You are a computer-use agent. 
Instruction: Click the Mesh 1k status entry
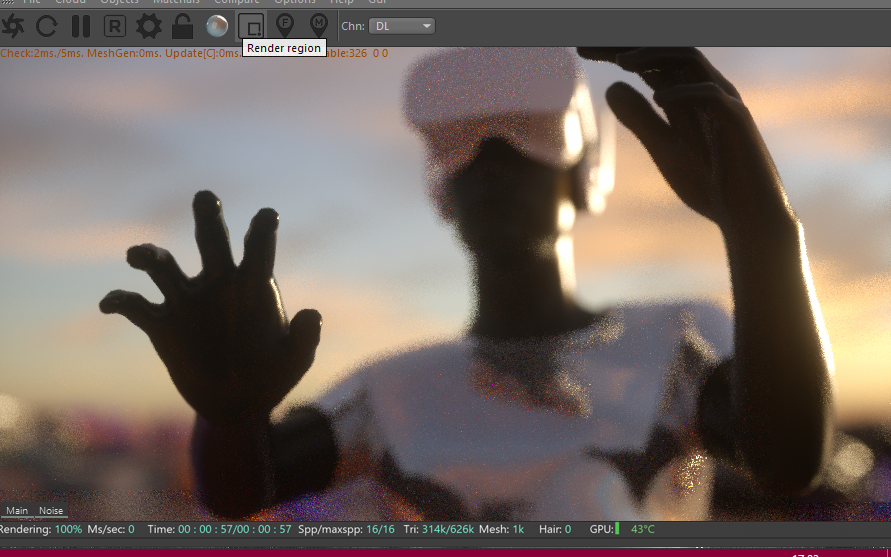(x=501, y=529)
